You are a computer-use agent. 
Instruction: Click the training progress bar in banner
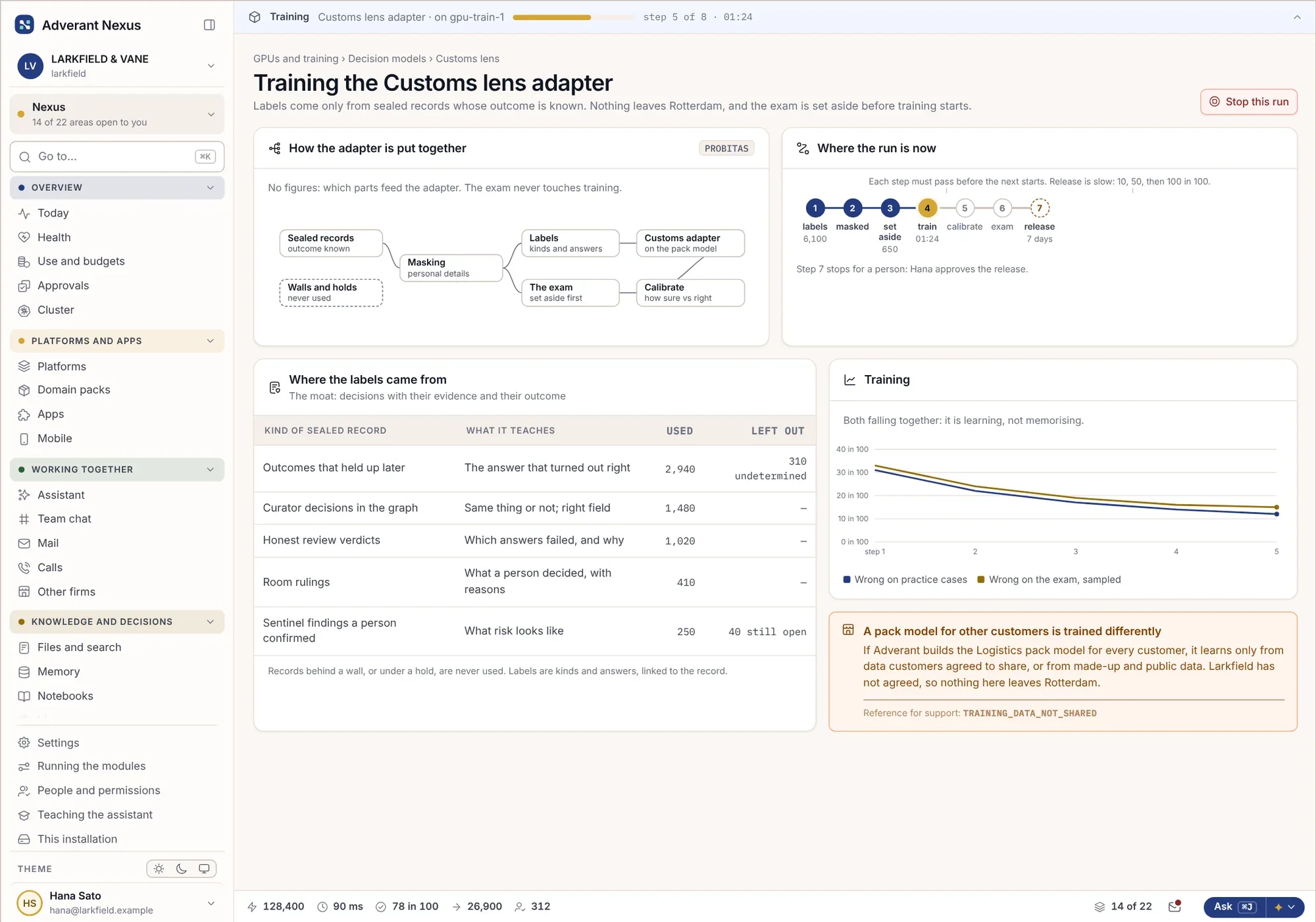click(573, 17)
